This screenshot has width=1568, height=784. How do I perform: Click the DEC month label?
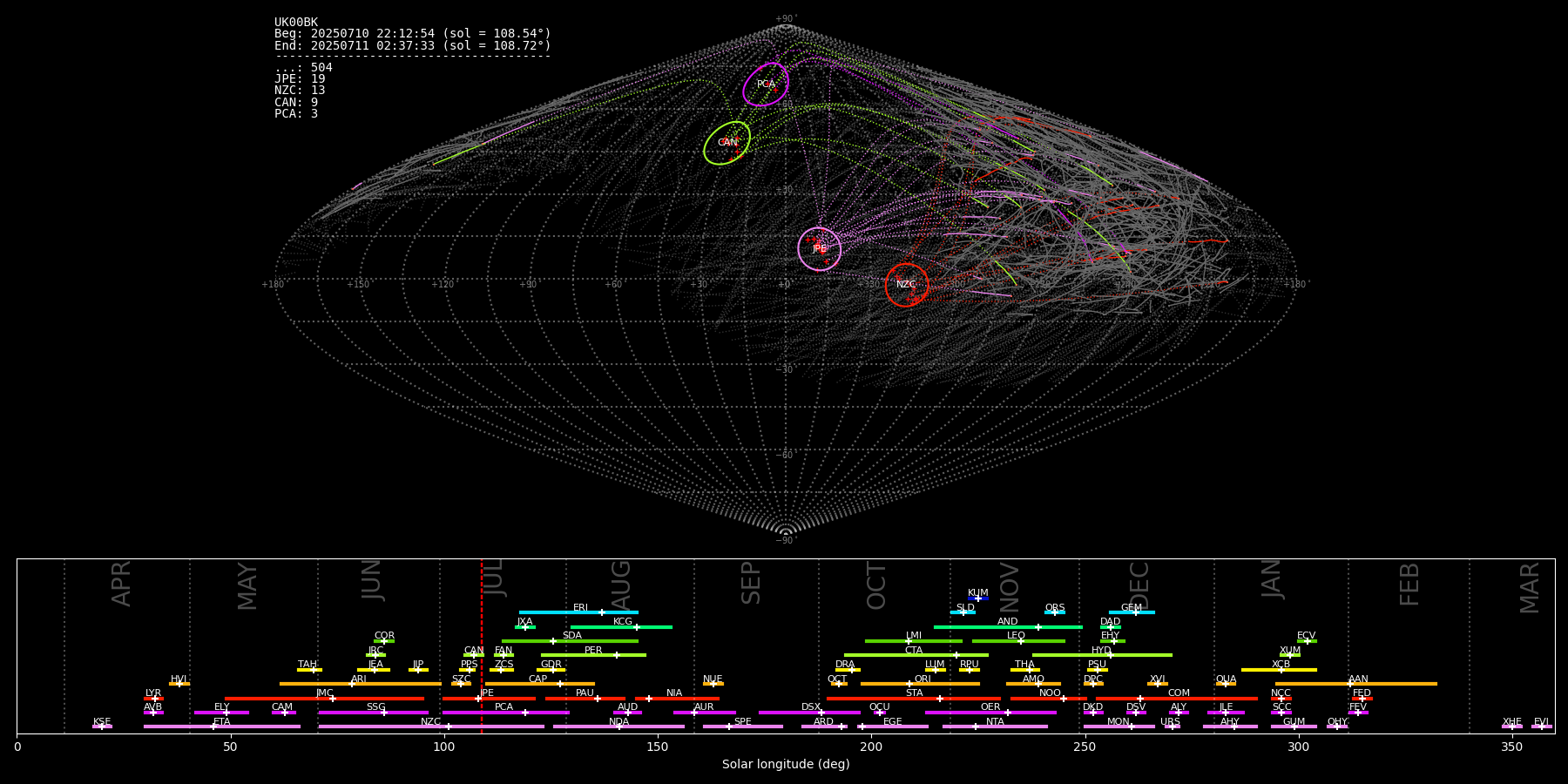point(1139,585)
